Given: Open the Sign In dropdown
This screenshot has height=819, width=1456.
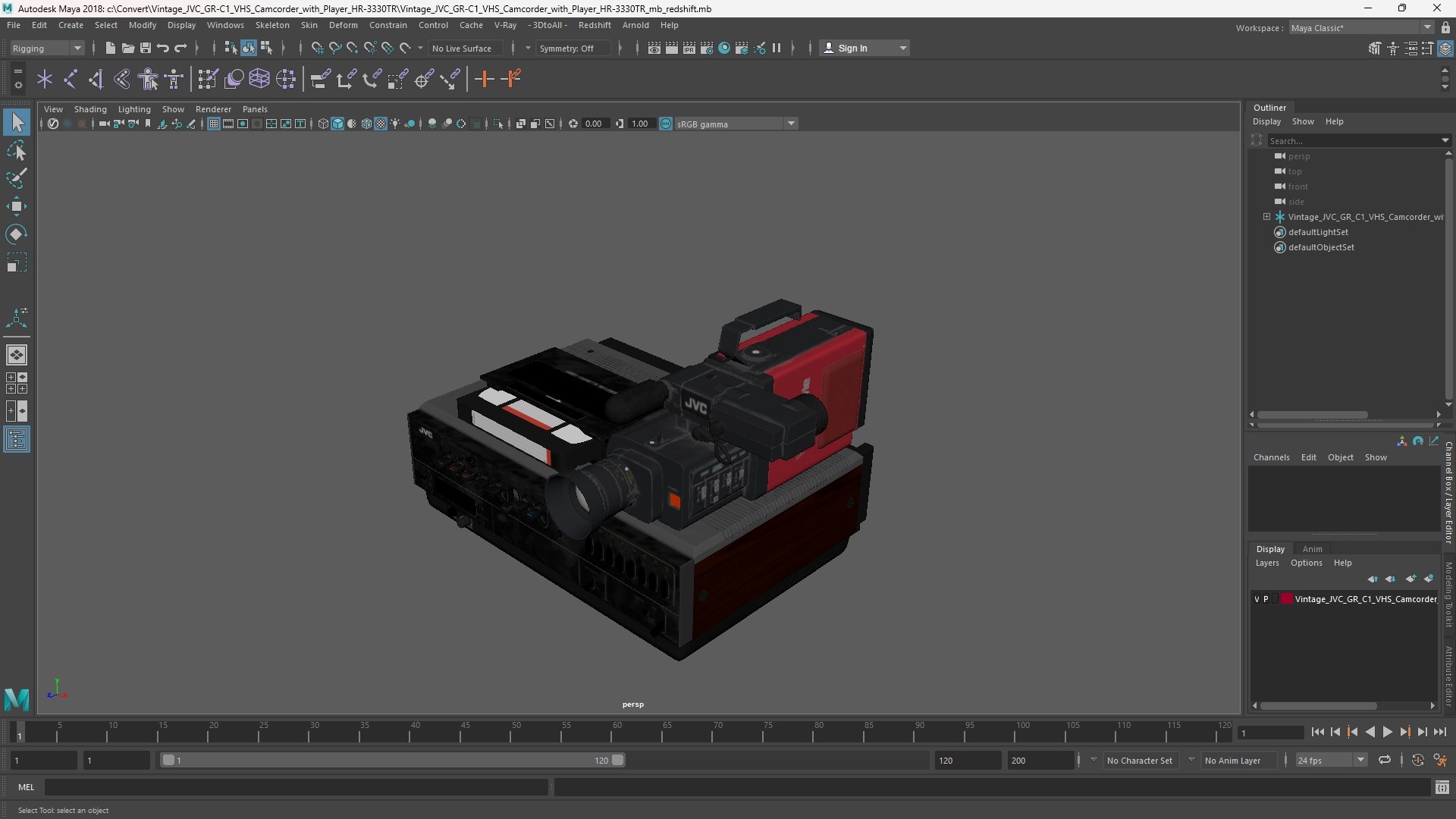Looking at the screenshot, I should (865, 48).
